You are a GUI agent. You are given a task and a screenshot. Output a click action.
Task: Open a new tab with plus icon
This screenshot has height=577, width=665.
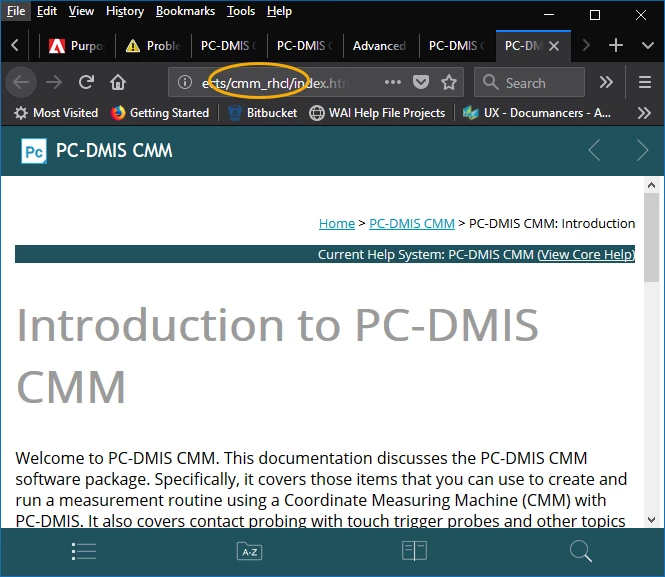tap(615, 45)
